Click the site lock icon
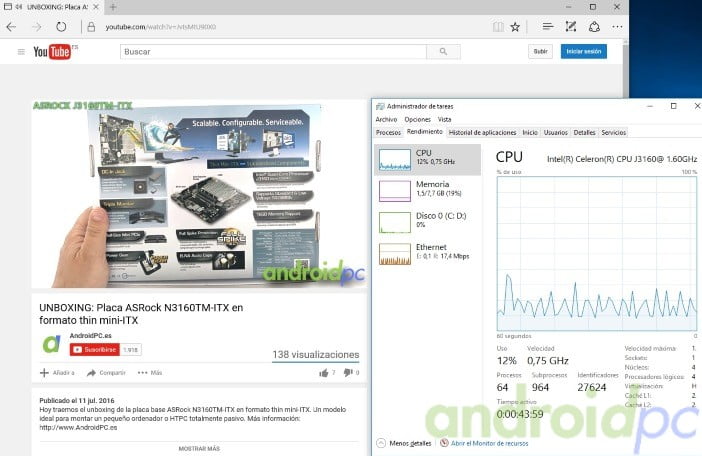This screenshot has height=456, width=702. pos(91,27)
